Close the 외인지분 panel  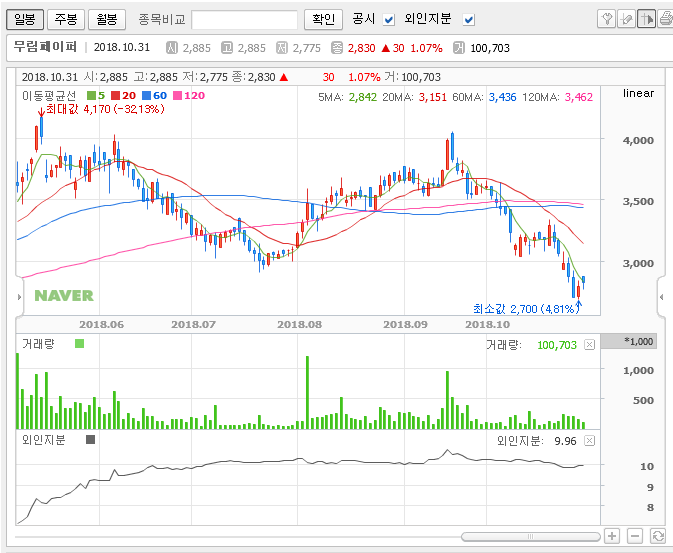[590, 441]
